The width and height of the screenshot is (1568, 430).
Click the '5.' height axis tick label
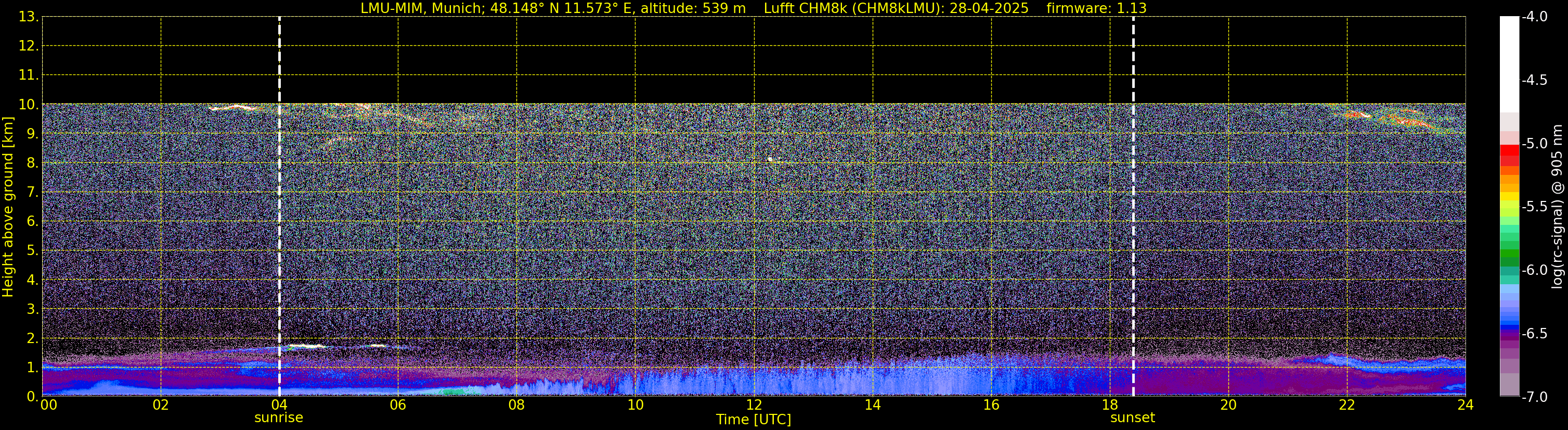point(33,250)
